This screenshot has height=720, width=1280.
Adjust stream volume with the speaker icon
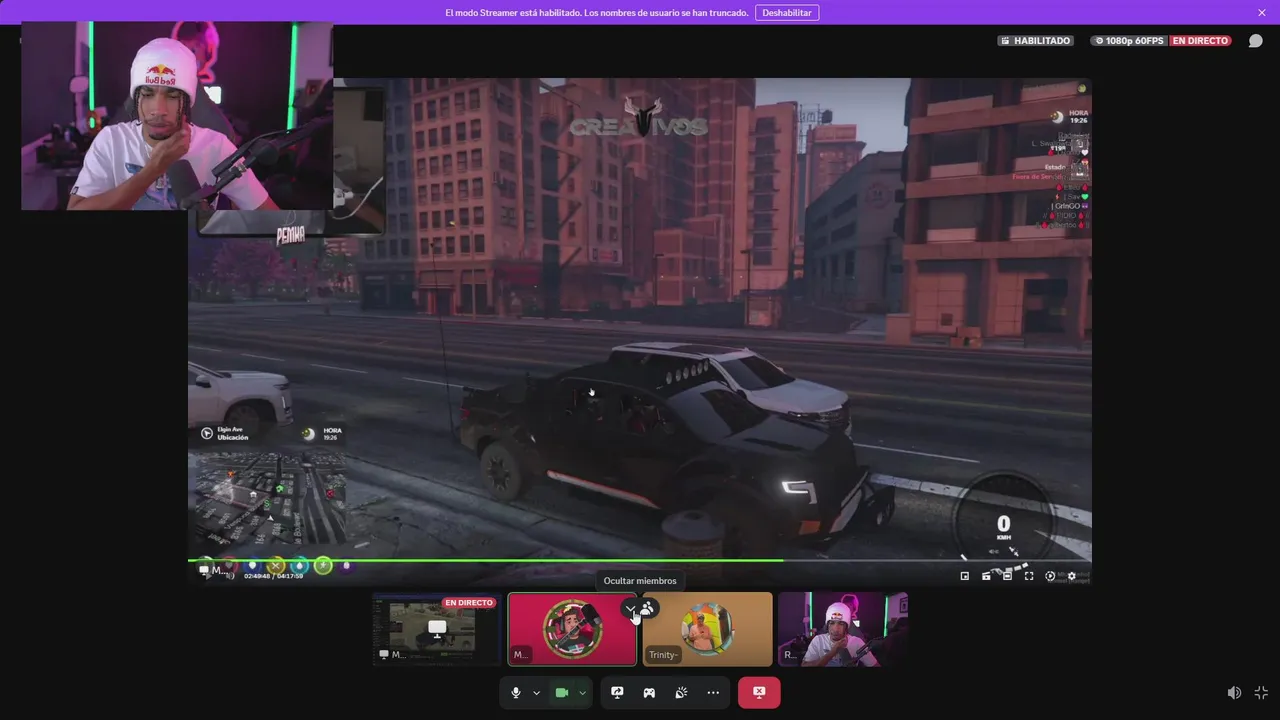coord(1234,693)
